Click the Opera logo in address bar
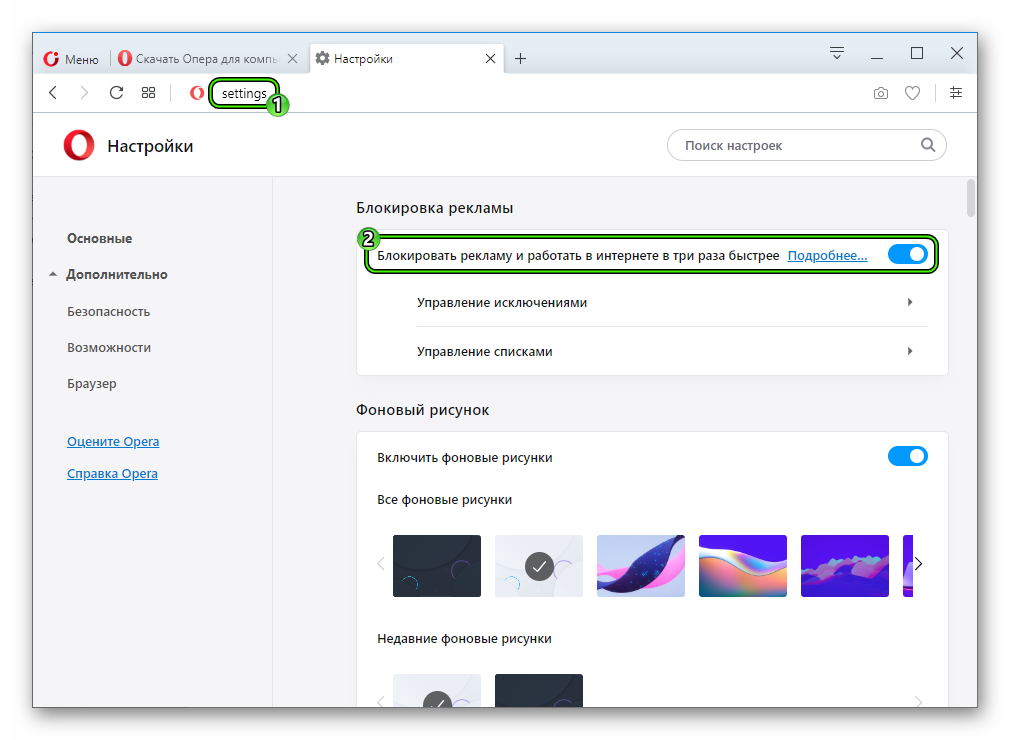The height and width of the screenshot is (740, 1010). [x=197, y=93]
